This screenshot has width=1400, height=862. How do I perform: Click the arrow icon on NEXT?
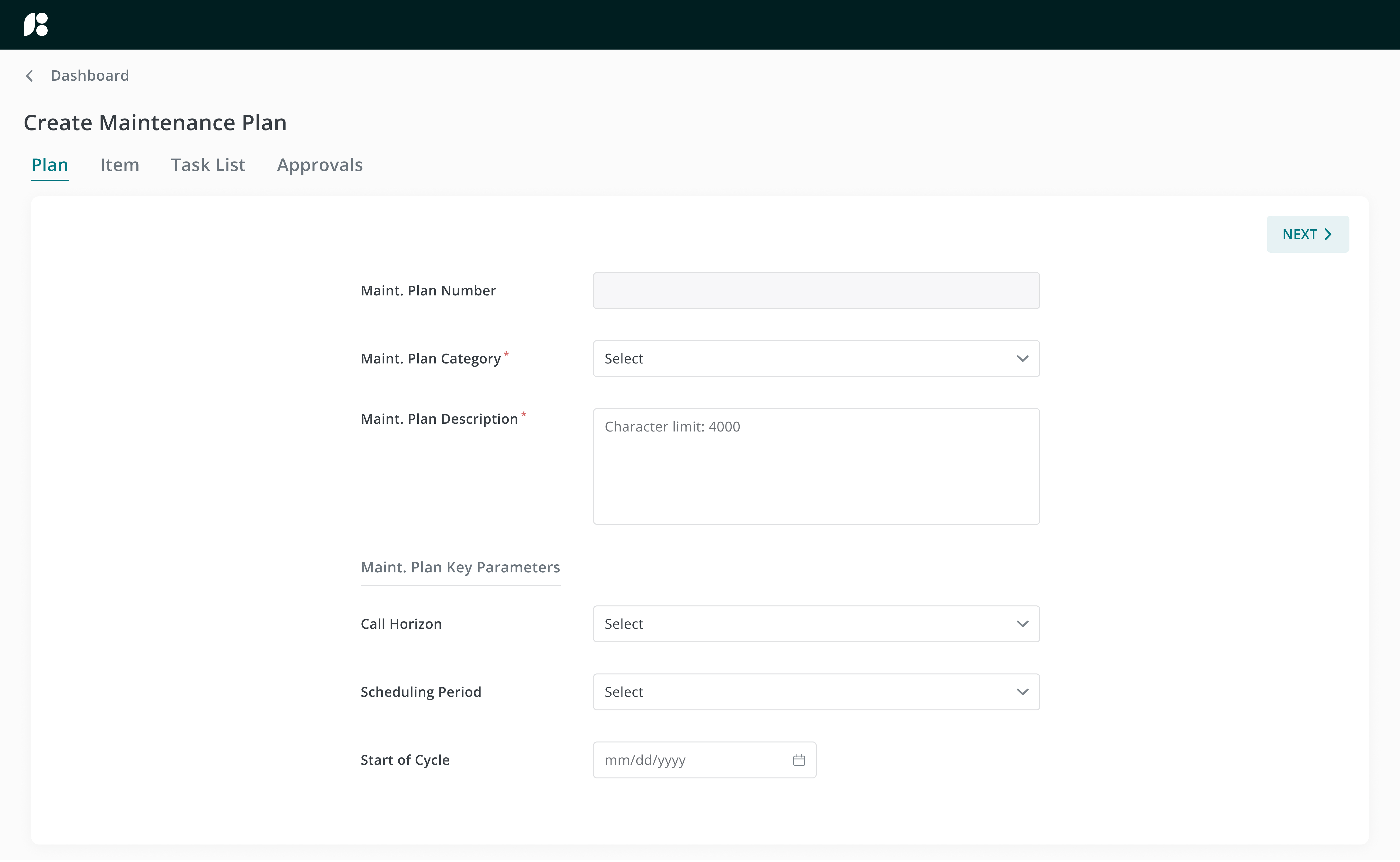pyautogui.click(x=1328, y=234)
